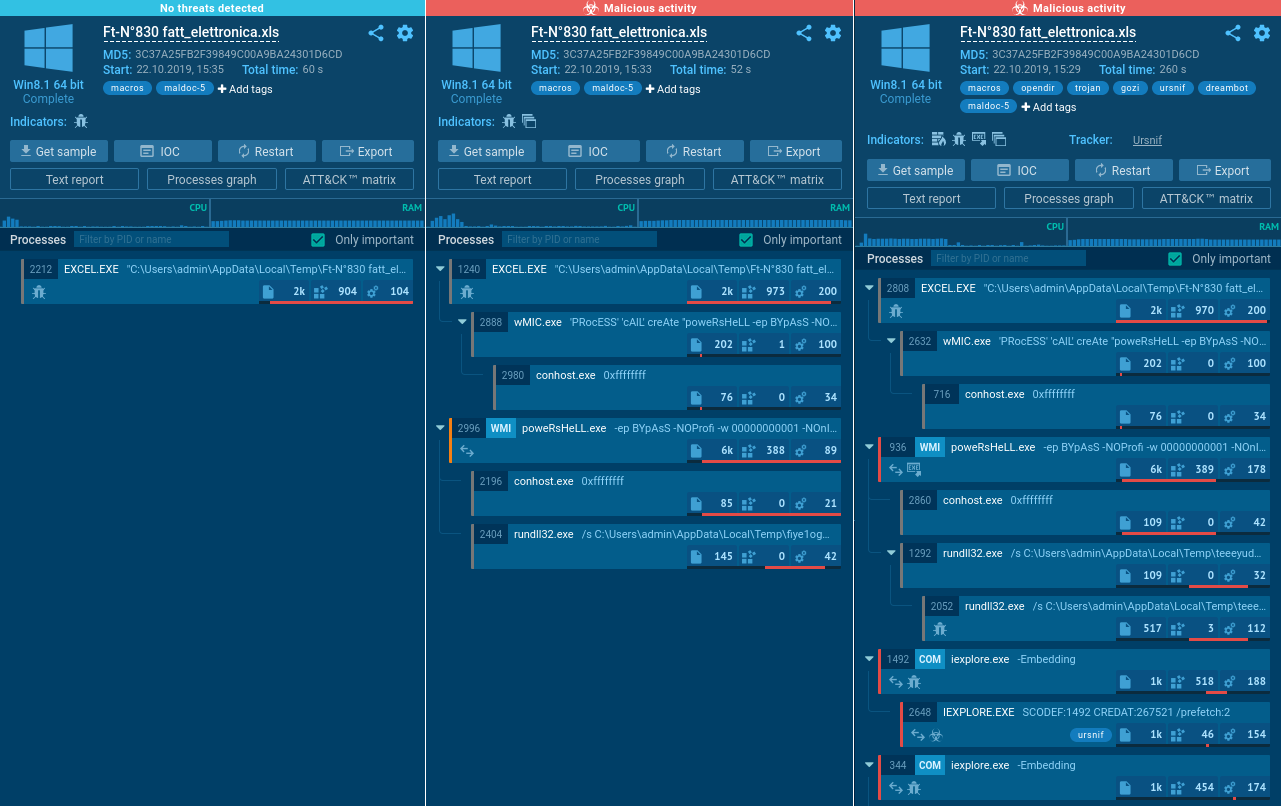The width and height of the screenshot is (1281, 806).
Task: Share the analysis in the middle panel
Action: pos(804,33)
